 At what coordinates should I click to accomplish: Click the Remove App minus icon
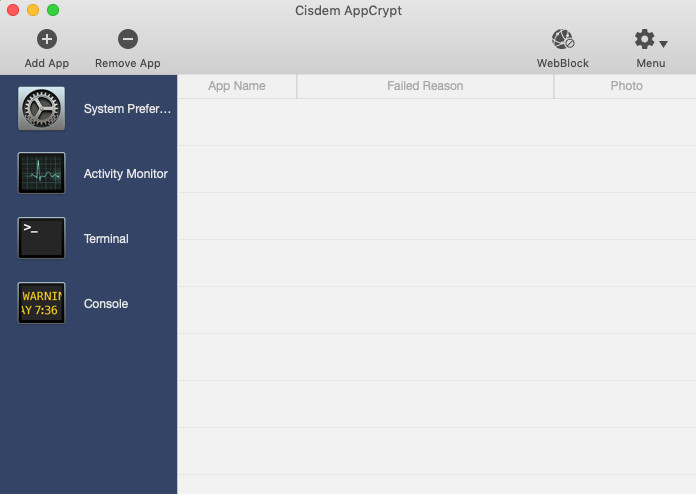[127, 39]
